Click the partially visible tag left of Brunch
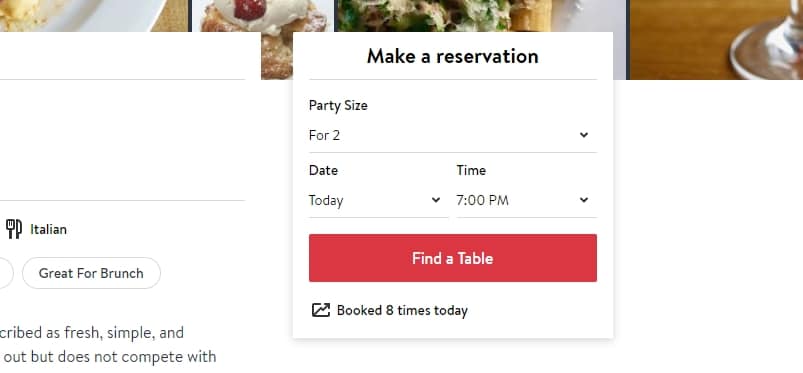This screenshot has width=803, height=373. click(6, 273)
